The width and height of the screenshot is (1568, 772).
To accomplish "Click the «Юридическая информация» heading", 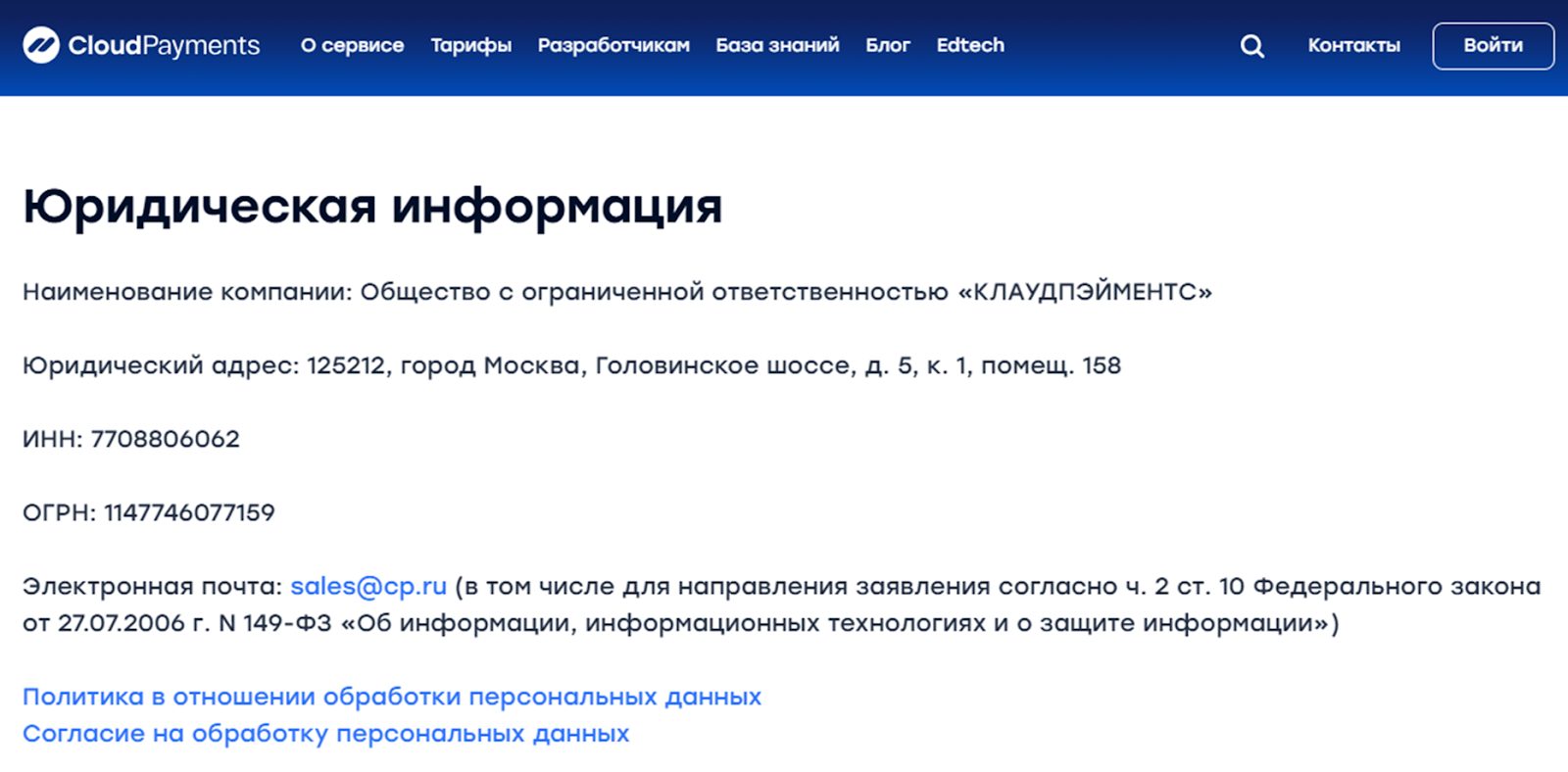I will tap(372, 207).
